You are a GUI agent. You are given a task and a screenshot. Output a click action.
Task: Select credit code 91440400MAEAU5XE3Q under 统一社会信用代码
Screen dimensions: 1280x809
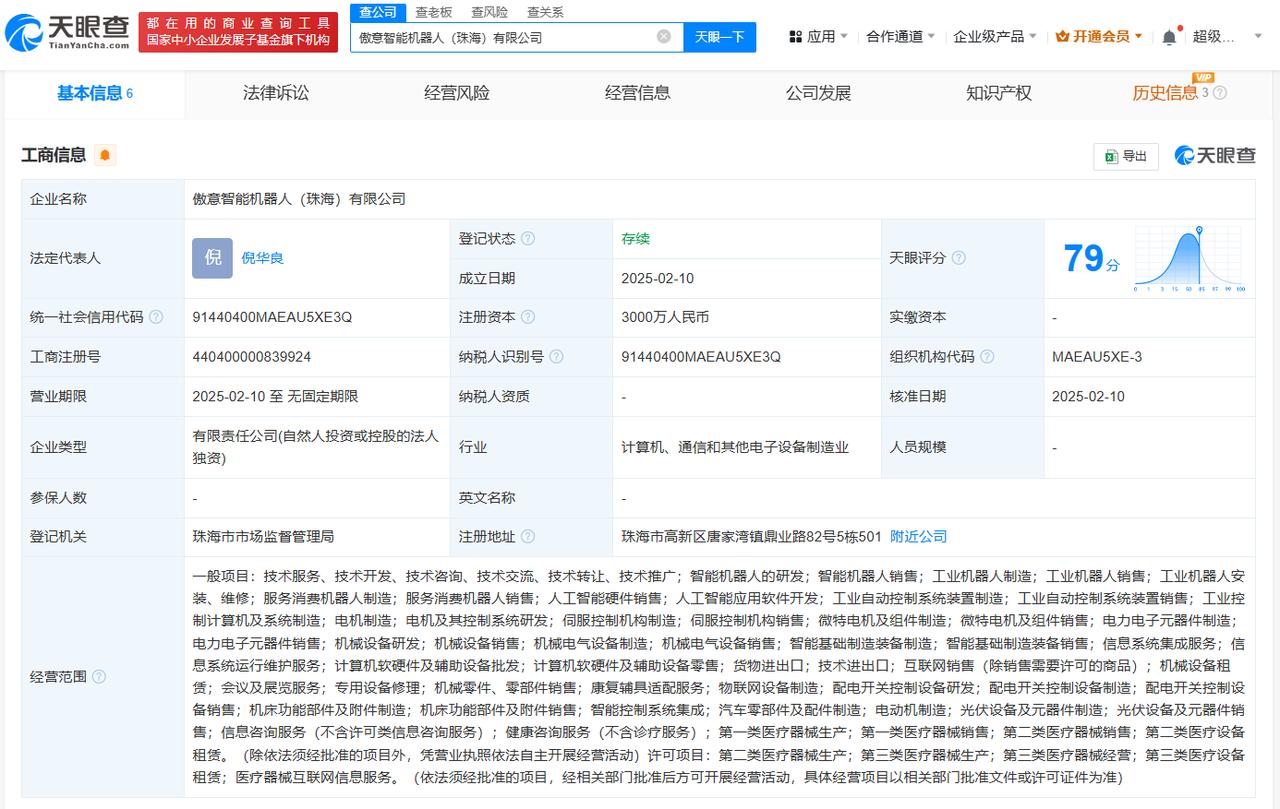272,317
